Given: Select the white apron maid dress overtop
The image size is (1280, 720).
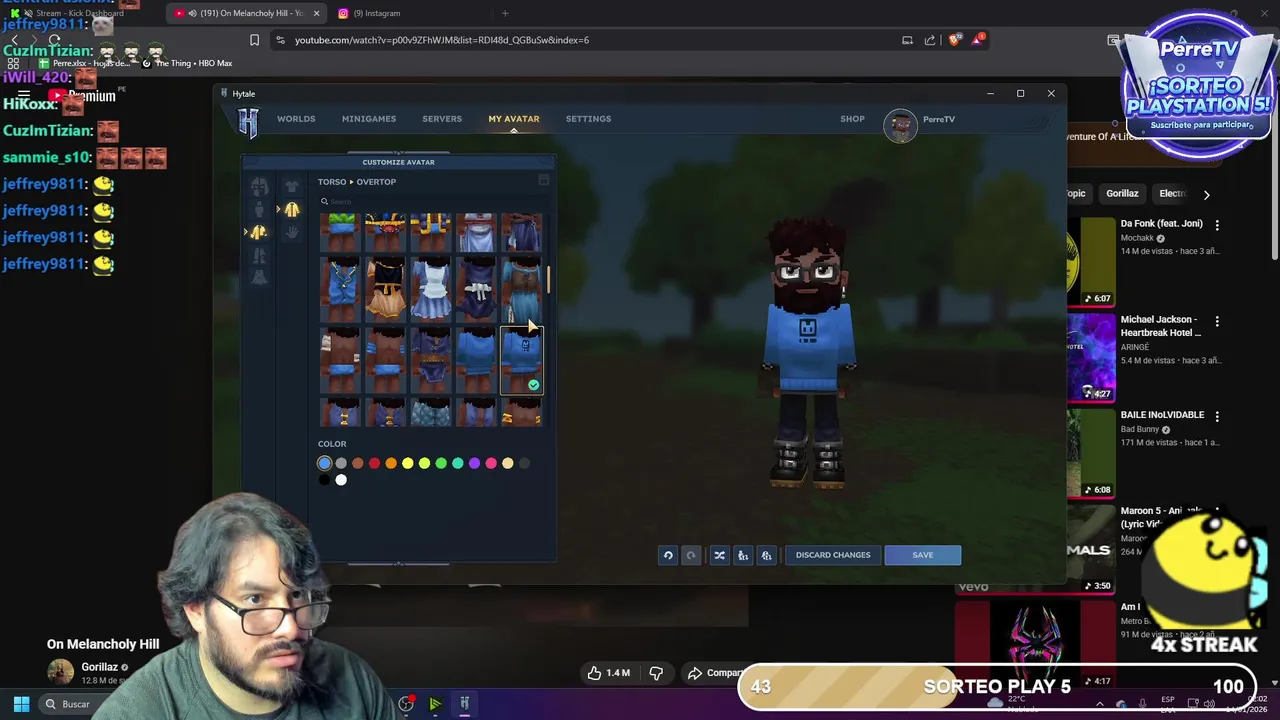Looking at the screenshot, I should [431, 289].
